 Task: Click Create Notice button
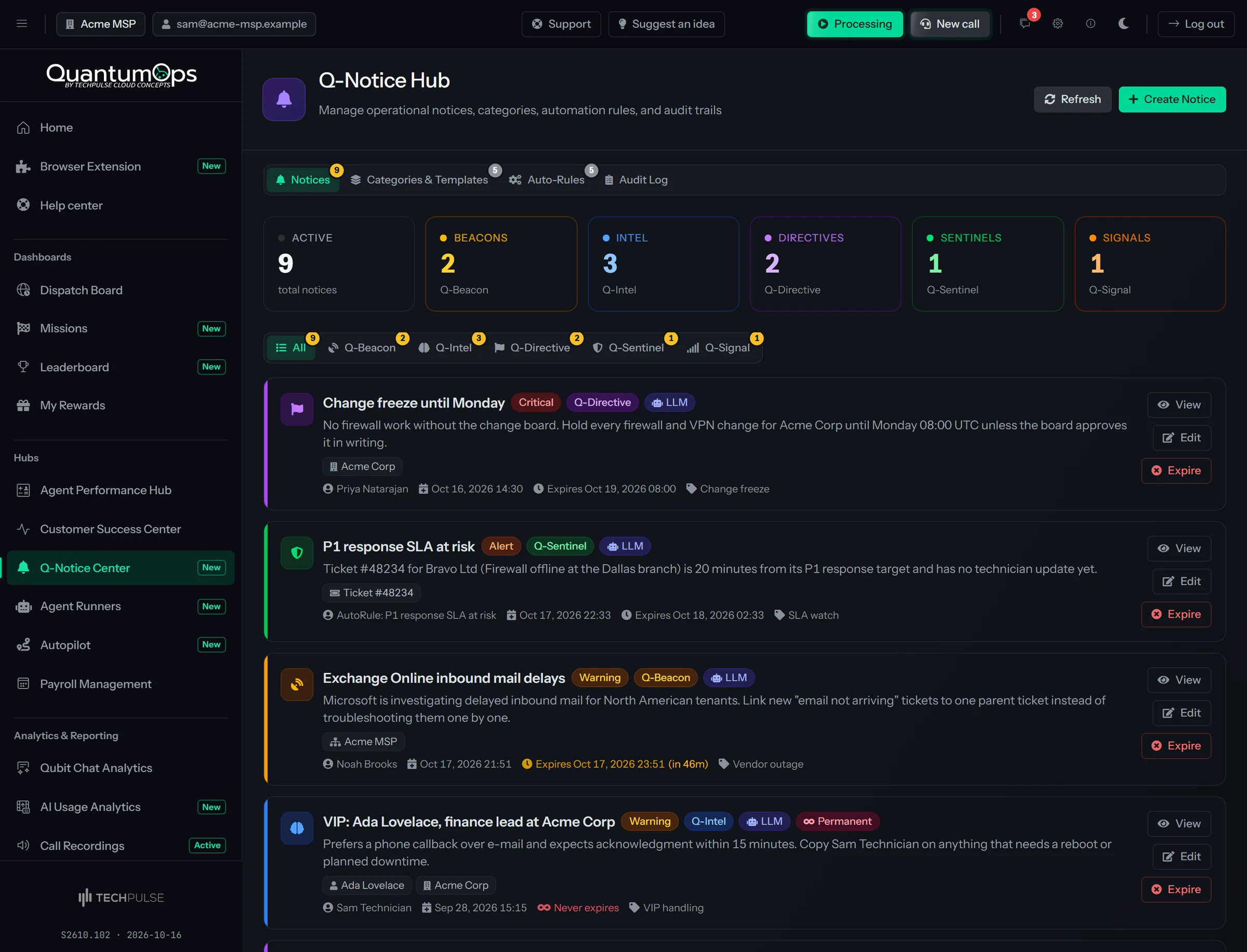(1172, 99)
